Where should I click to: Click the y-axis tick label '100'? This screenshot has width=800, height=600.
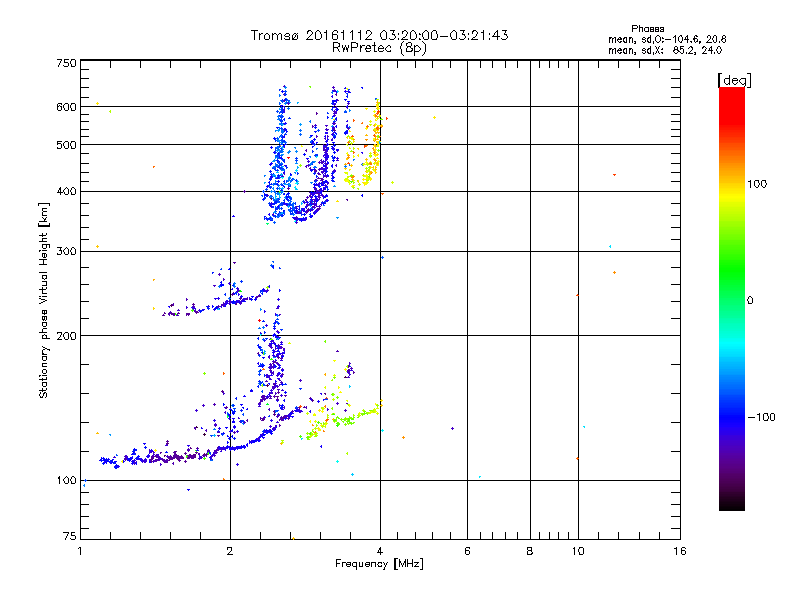coord(66,480)
